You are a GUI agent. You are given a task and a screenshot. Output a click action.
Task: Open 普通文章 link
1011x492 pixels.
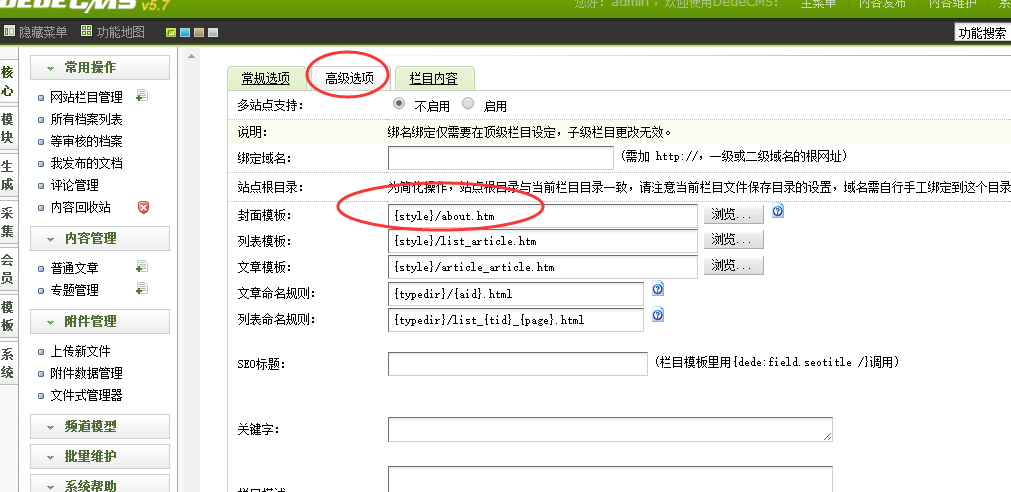coord(74,268)
